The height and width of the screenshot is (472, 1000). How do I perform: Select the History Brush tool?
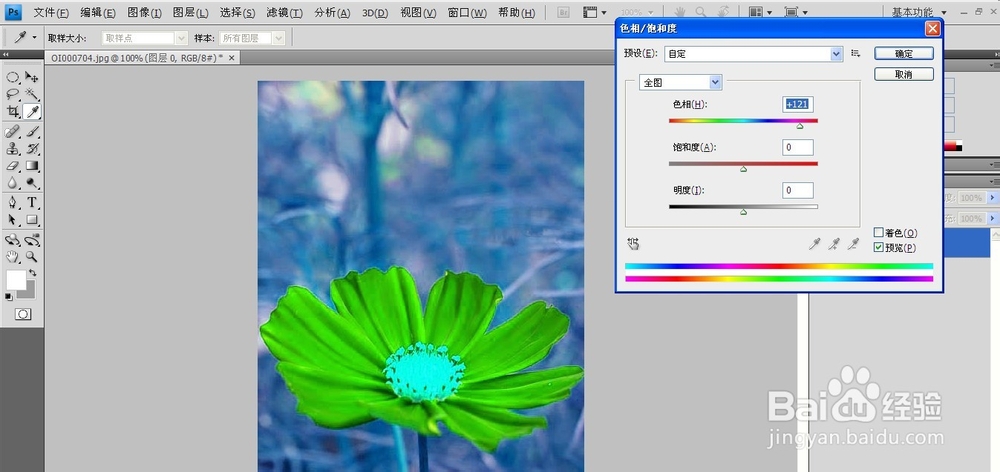coord(31,149)
